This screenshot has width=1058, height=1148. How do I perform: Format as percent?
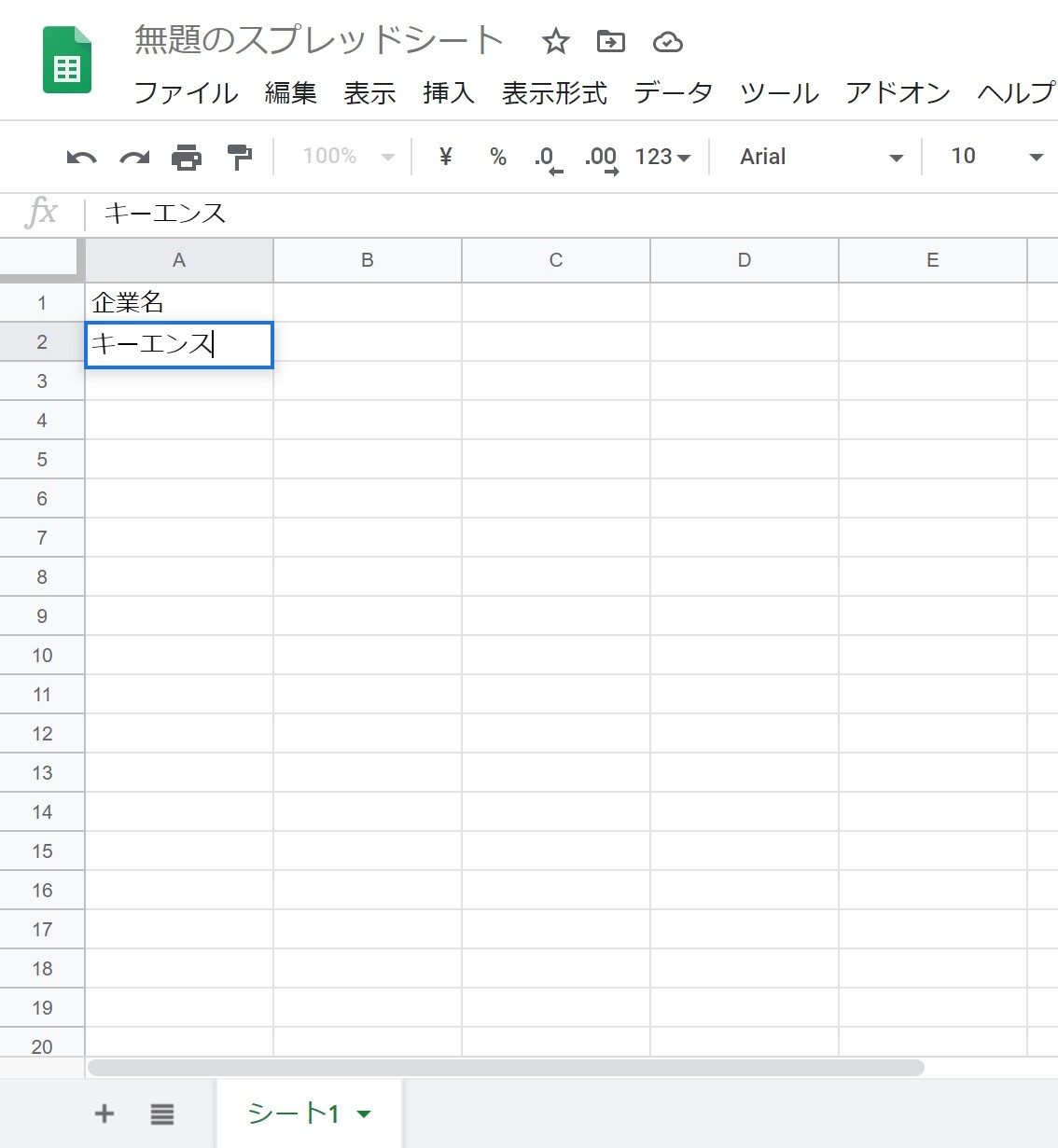click(x=498, y=157)
